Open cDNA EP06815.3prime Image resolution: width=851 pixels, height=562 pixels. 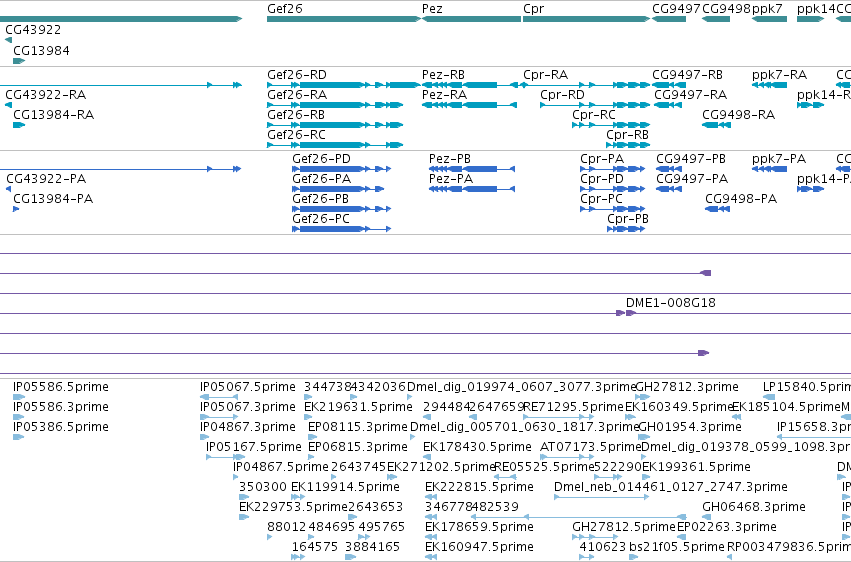click(x=358, y=447)
